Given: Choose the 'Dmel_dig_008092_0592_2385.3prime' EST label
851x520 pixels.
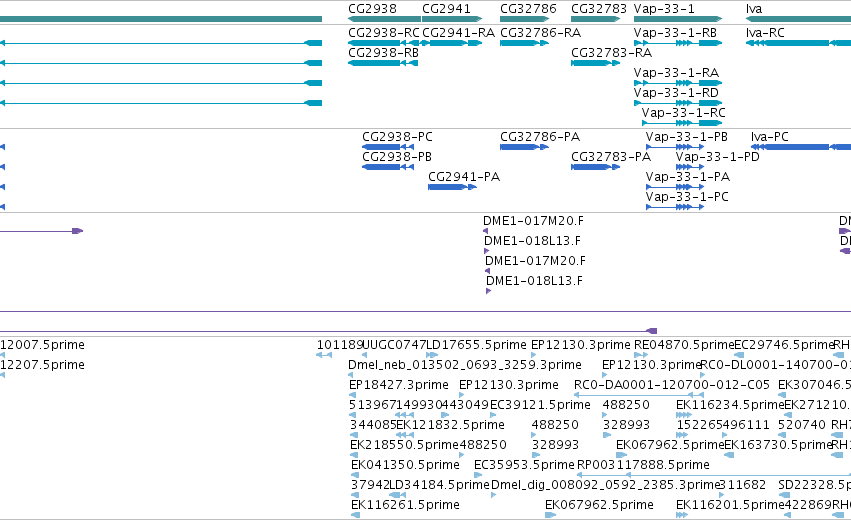Looking at the screenshot, I should (x=605, y=485).
